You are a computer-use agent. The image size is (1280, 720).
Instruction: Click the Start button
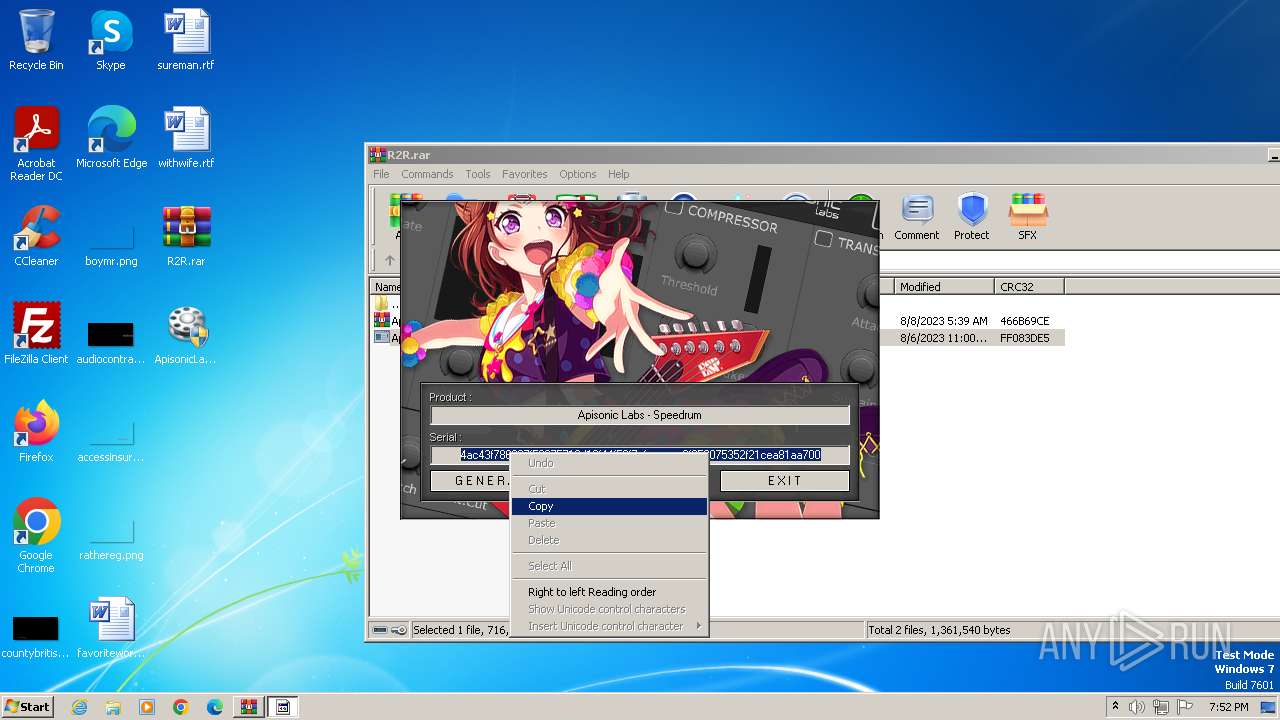click(27, 707)
